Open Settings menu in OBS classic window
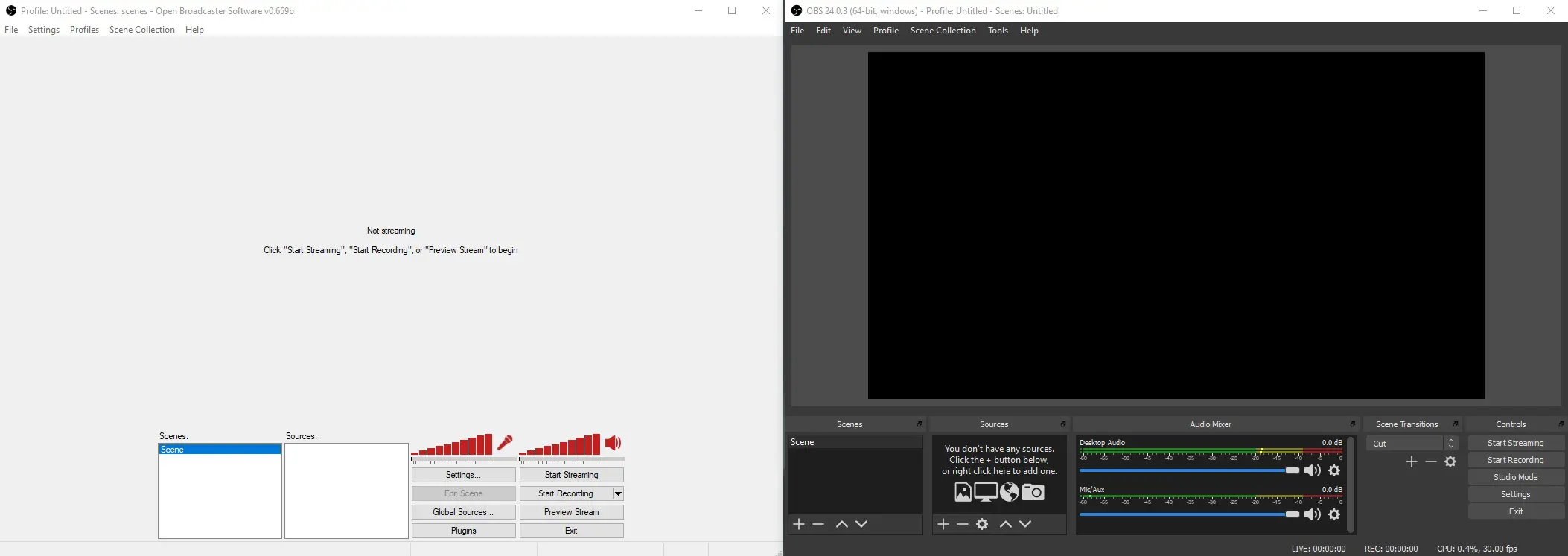This screenshot has height=556, width=1568. (x=44, y=30)
